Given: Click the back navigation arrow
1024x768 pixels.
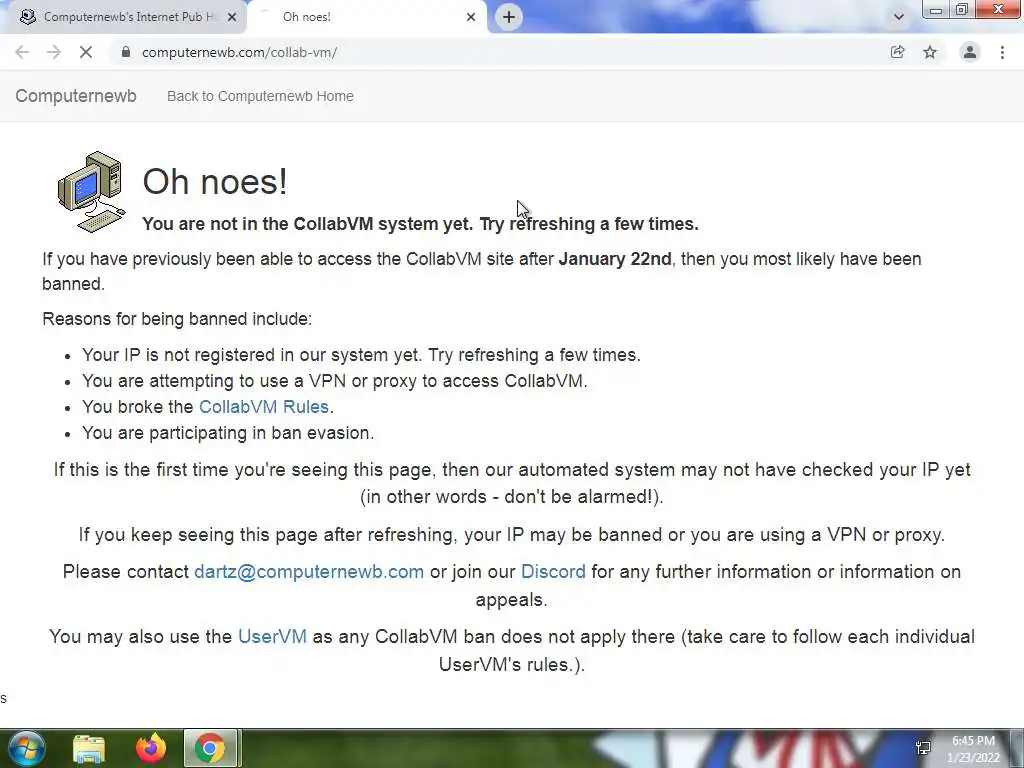Looking at the screenshot, I should 22,52.
